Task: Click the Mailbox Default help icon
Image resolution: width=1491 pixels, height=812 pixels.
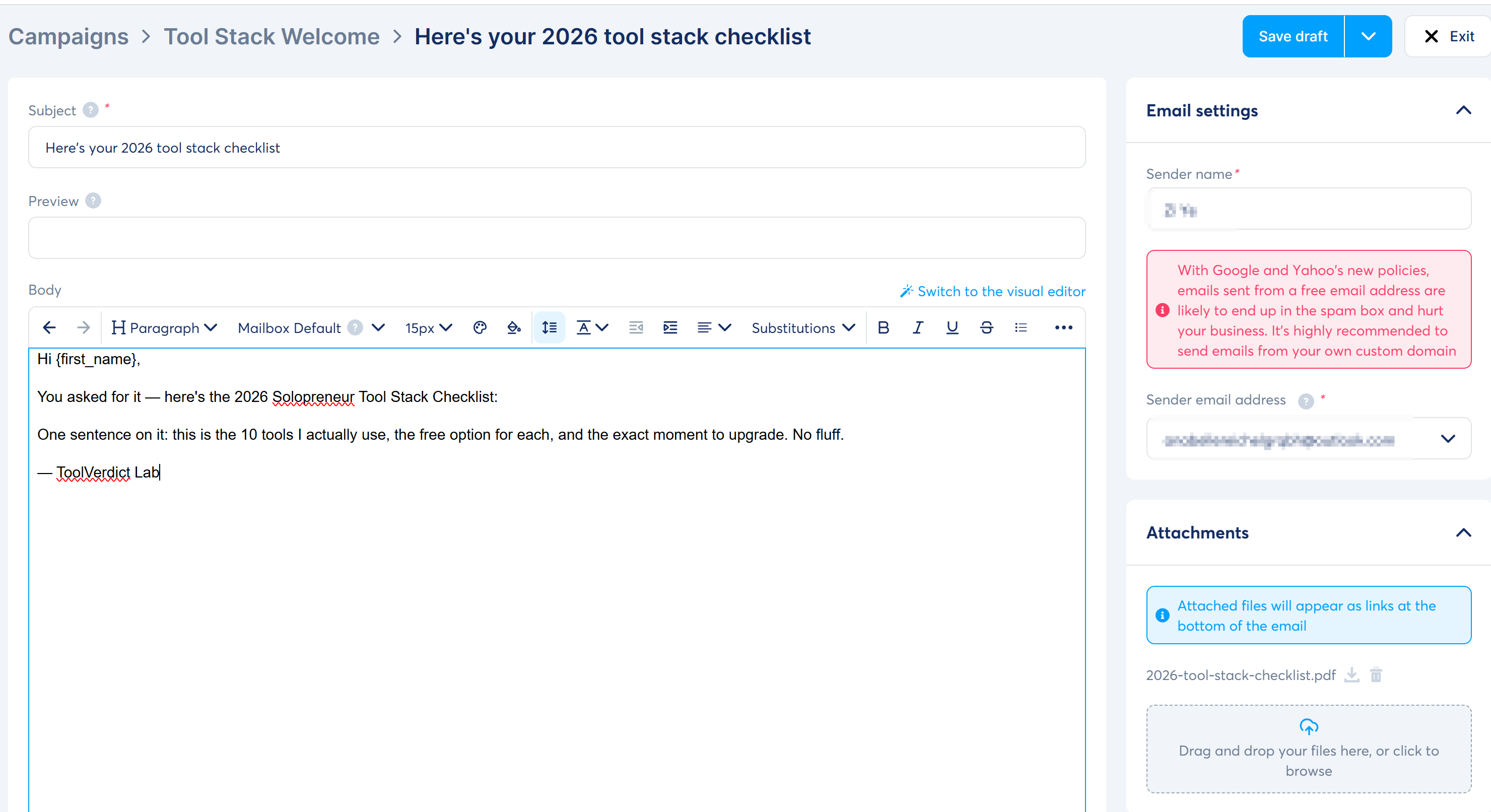Action: (356, 327)
